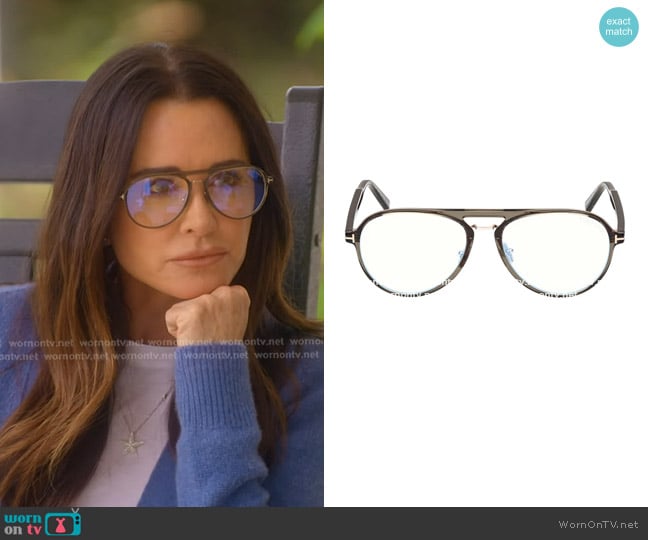
Task: Click the Worn on TV logo
Action: point(42,523)
